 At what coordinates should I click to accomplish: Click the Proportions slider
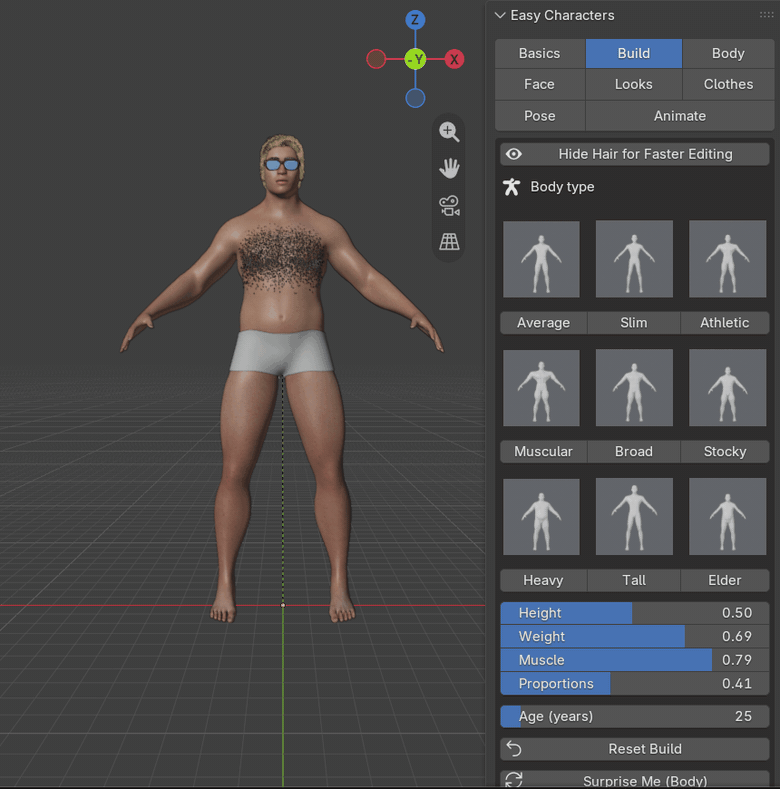point(635,684)
